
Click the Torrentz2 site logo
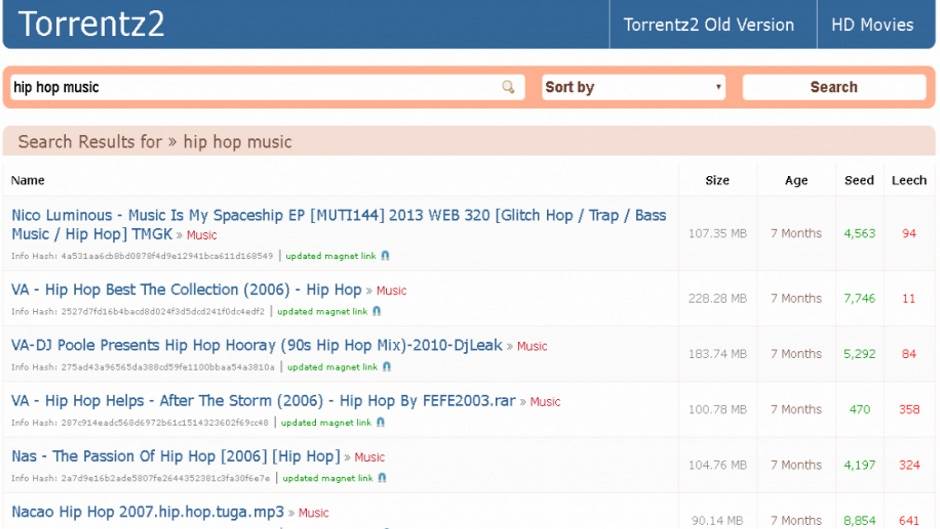point(91,24)
